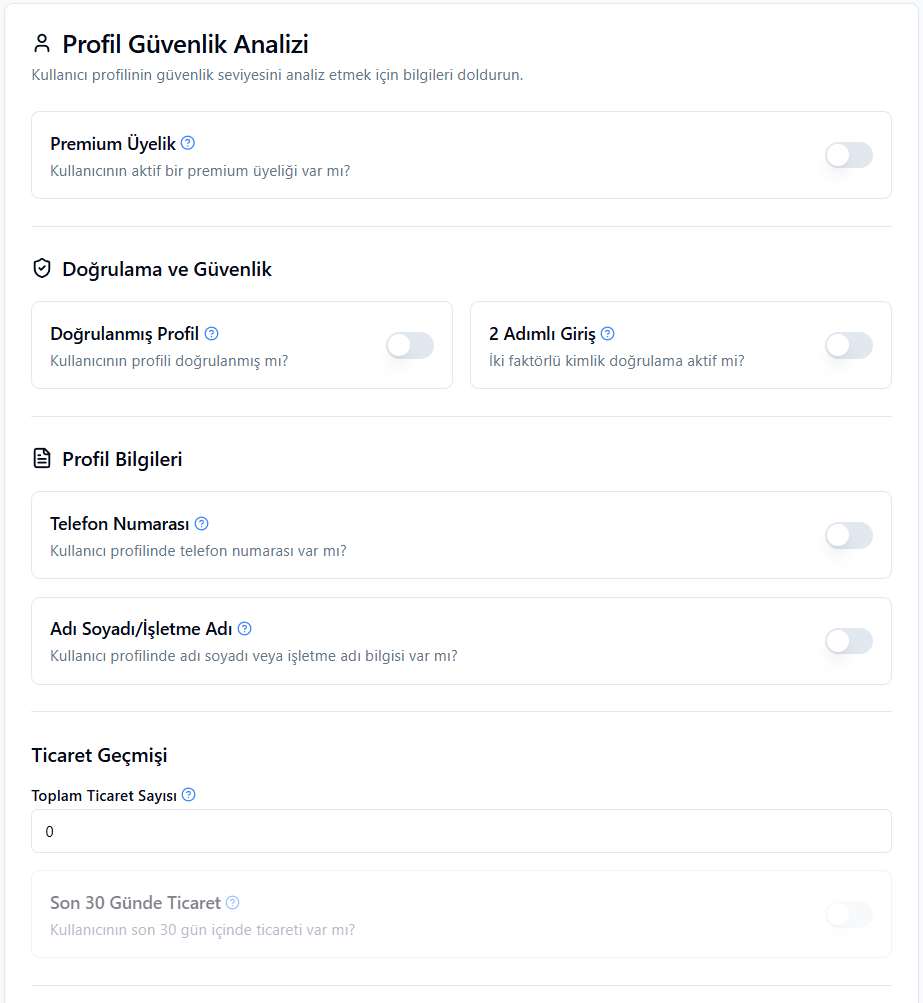923x1003 pixels.
Task: Click the help icon next to Premium Üyelik
Action: click(x=187, y=143)
